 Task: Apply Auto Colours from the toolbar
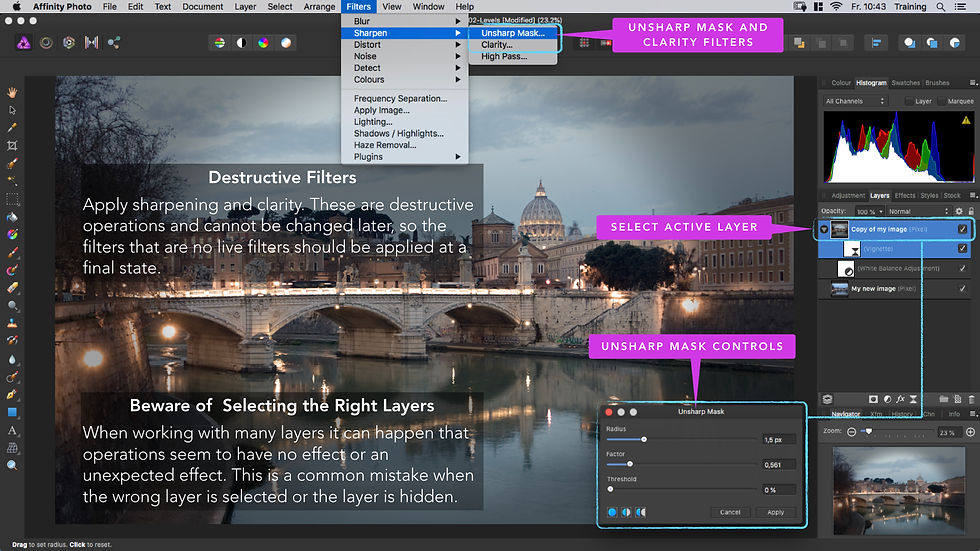click(x=263, y=42)
